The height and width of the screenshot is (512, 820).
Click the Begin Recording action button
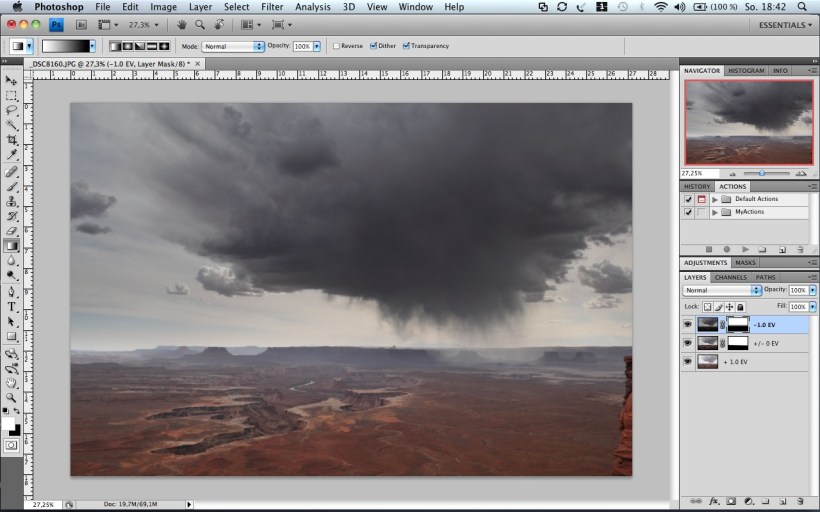(727, 249)
